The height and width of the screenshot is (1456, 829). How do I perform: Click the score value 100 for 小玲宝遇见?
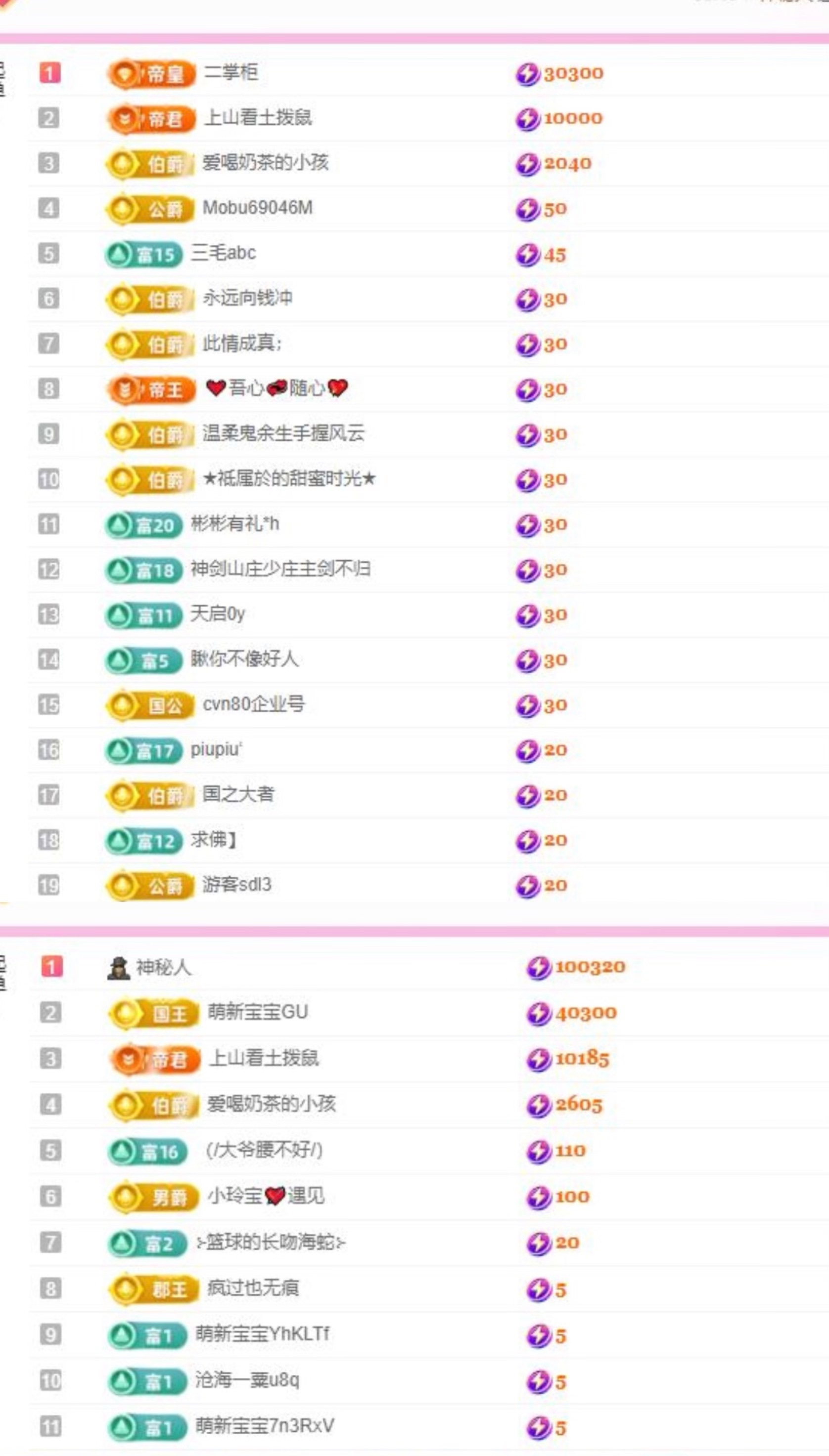pos(572,1197)
